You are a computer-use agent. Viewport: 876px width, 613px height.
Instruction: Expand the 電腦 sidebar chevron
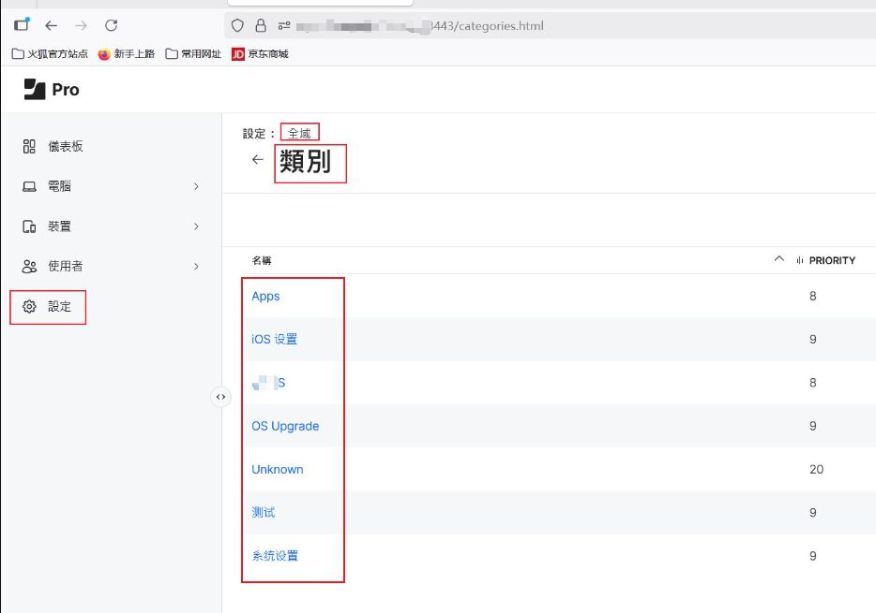click(196, 187)
